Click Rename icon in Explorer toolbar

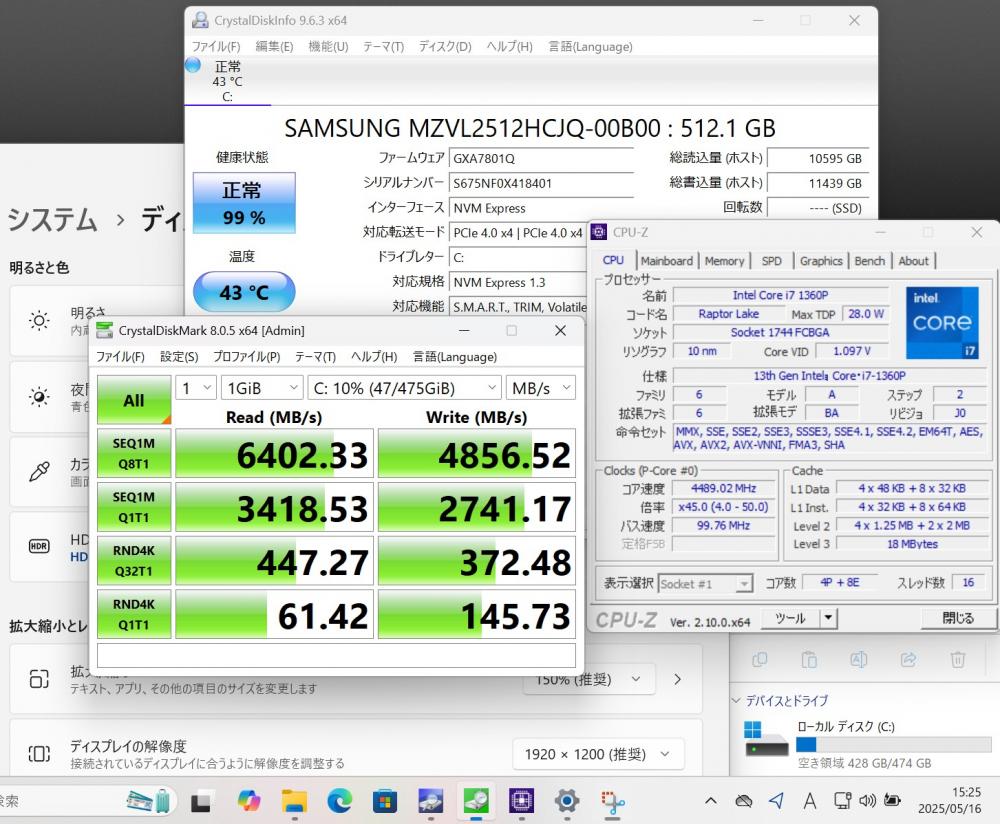coord(858,660)
